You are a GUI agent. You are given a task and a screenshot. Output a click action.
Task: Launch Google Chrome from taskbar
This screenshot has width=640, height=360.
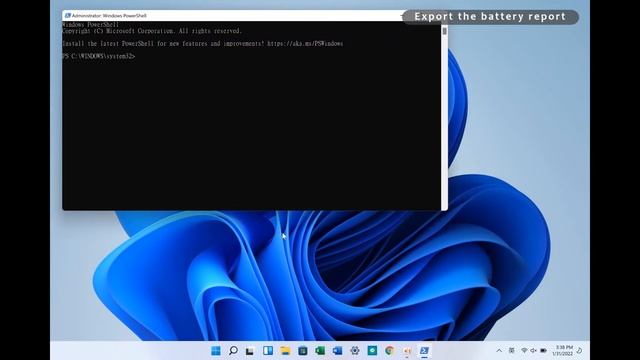pyautogui.click(x=389, y=351)
